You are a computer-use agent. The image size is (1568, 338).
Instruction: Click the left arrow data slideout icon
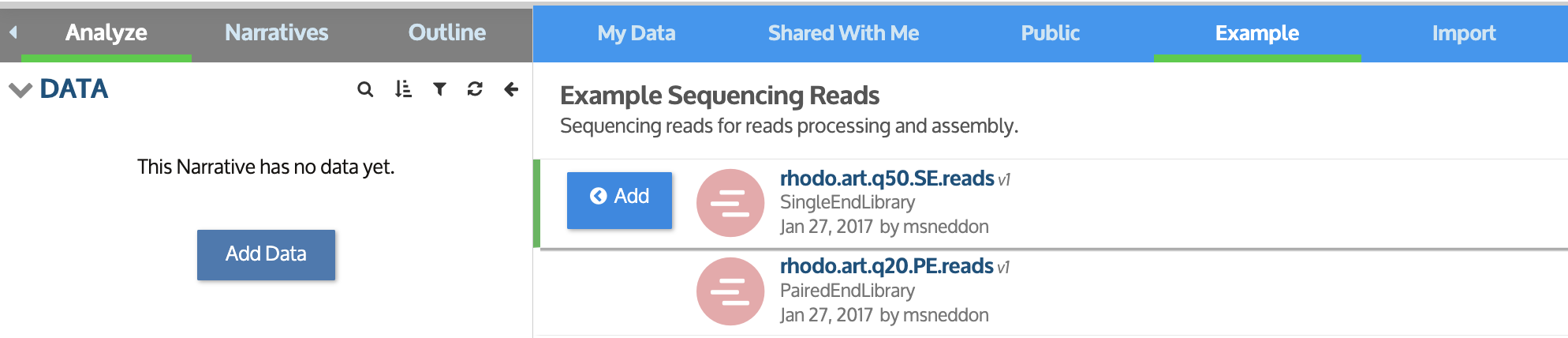pos(511,88)
